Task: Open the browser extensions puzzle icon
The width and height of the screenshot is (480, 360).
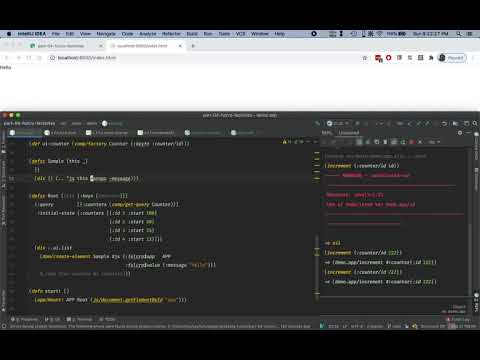Action: click(431, 58)
